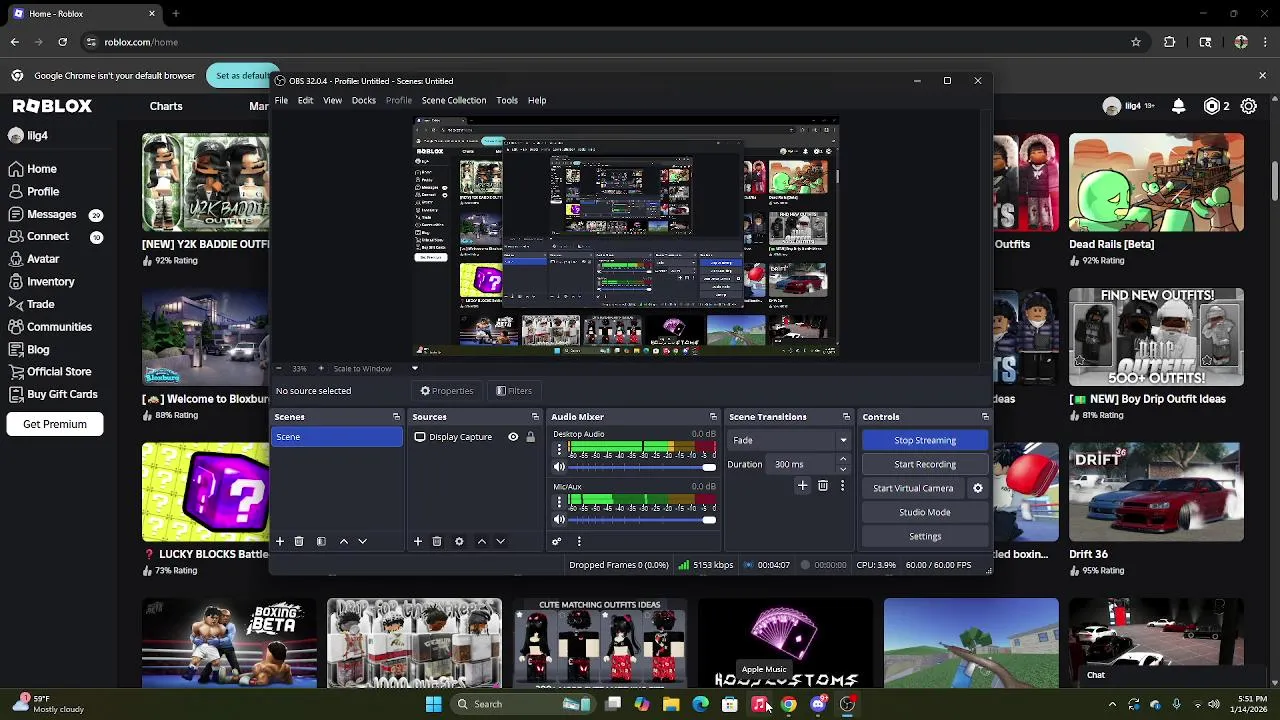
Task: Remove transition with trash icon
Action: [823, 485]
